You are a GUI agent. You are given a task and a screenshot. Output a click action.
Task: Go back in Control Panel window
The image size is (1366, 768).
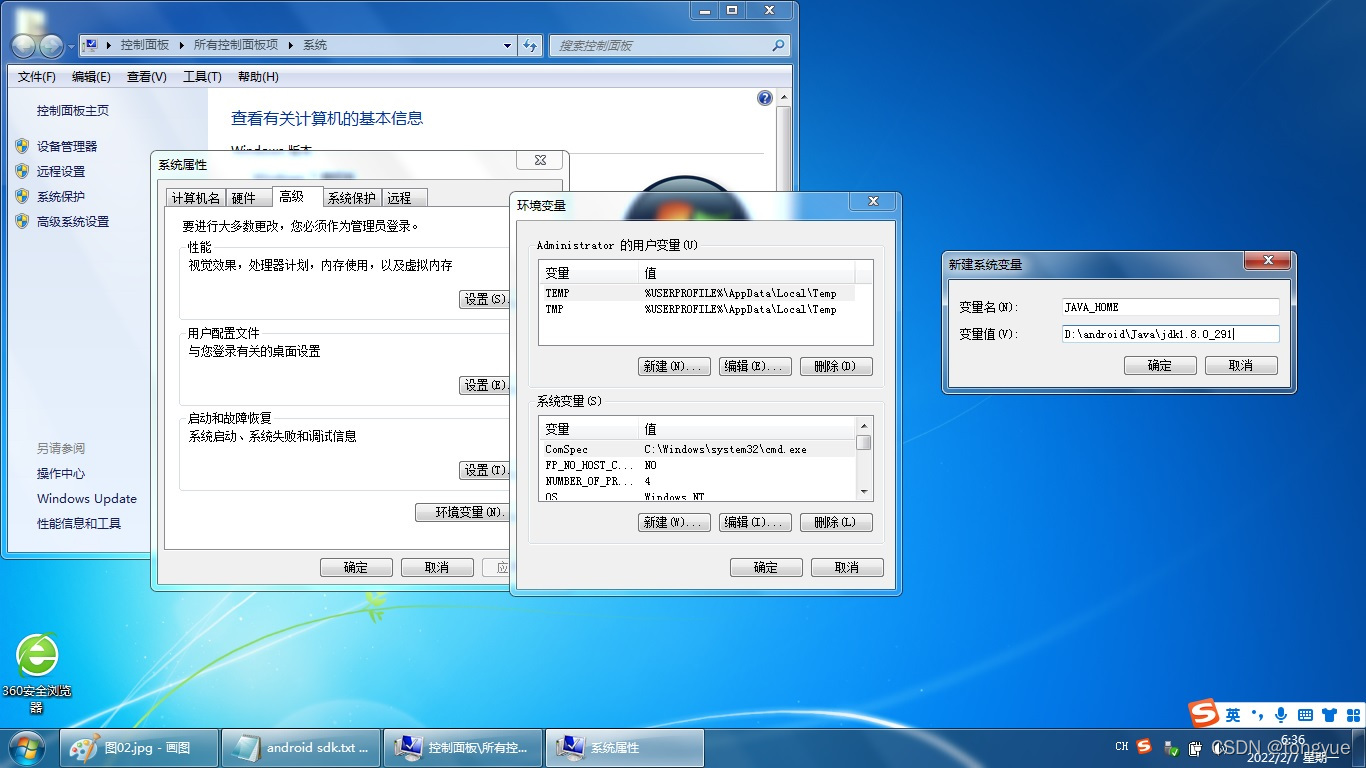click(24, 46)
